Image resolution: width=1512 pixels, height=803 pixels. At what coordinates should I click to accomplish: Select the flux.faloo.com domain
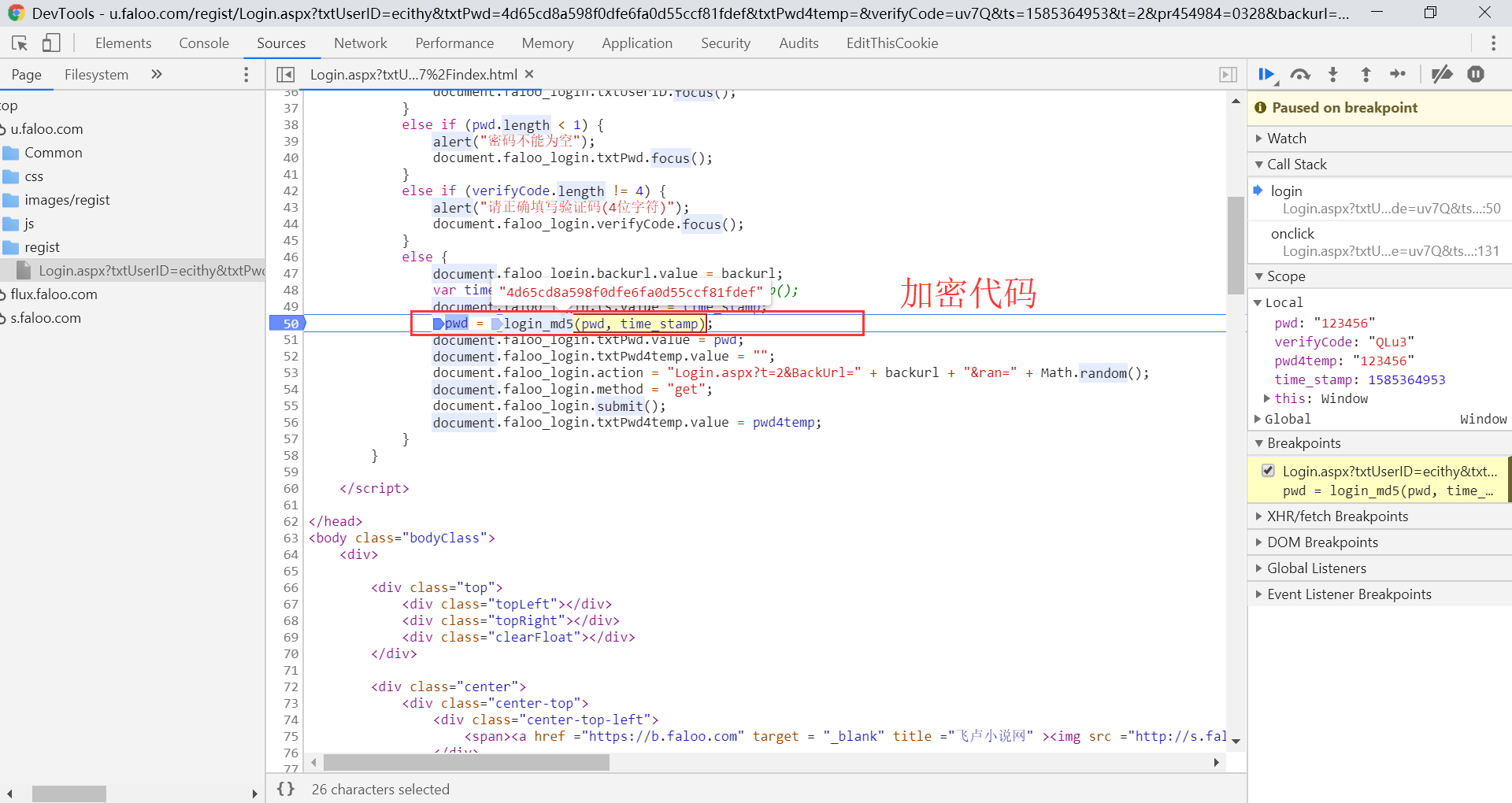pyautogui.click(x=54, y=294)
